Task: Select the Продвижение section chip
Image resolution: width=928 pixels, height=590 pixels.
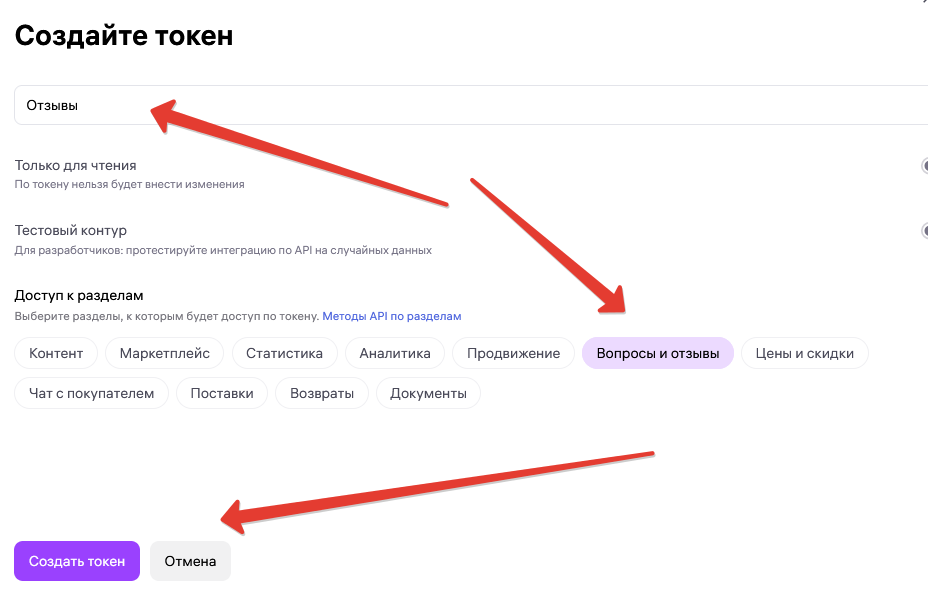Action: point(513,353)
